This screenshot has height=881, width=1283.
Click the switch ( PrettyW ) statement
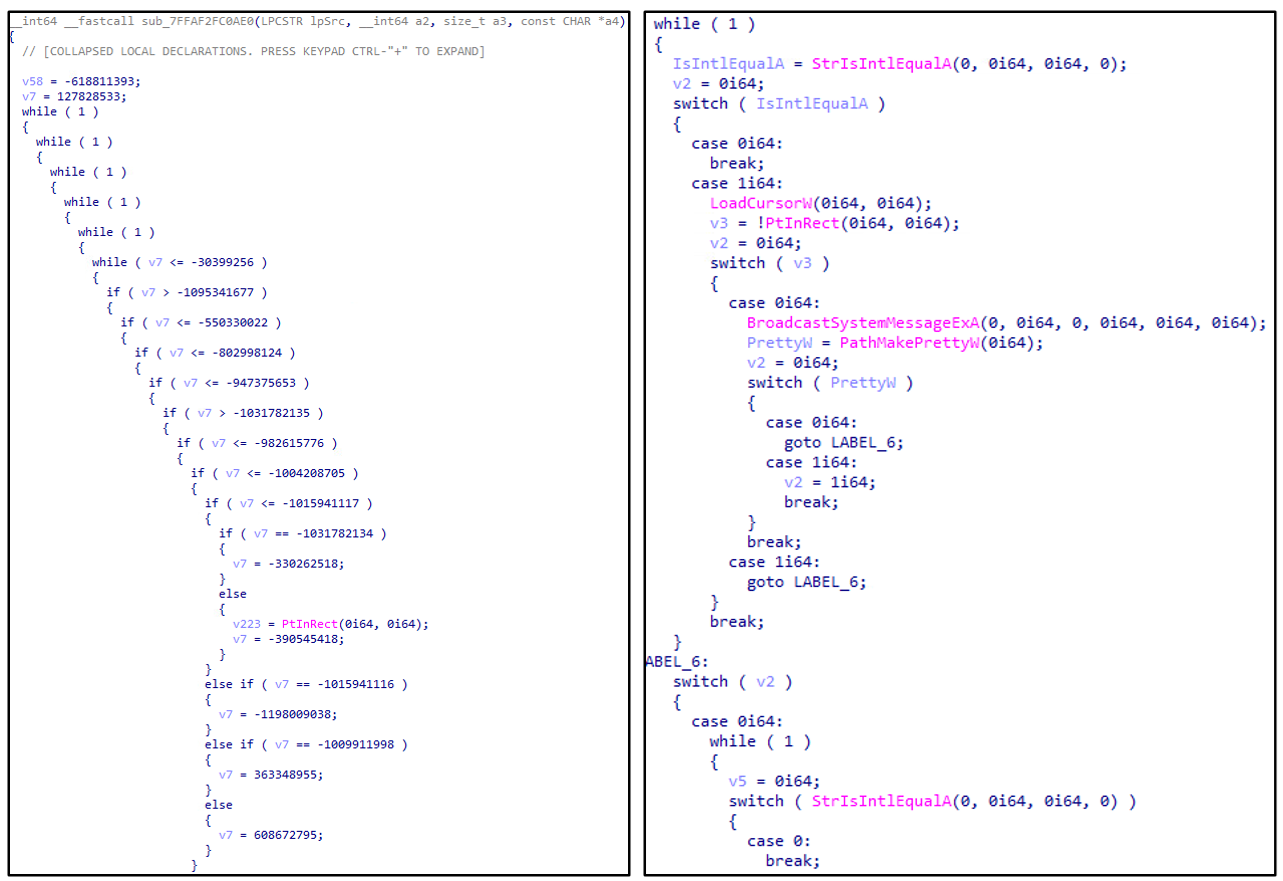tap(830, 382)
